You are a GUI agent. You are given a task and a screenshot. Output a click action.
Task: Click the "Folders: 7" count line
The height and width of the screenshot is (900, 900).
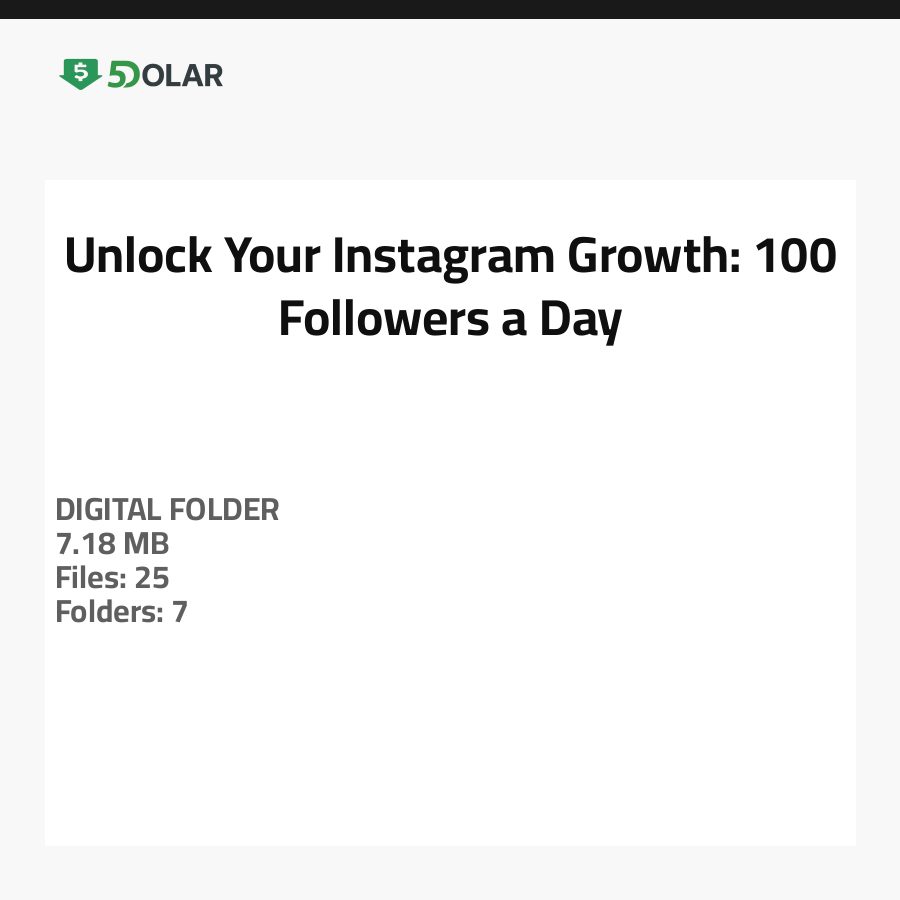click(x=121, y=612)
